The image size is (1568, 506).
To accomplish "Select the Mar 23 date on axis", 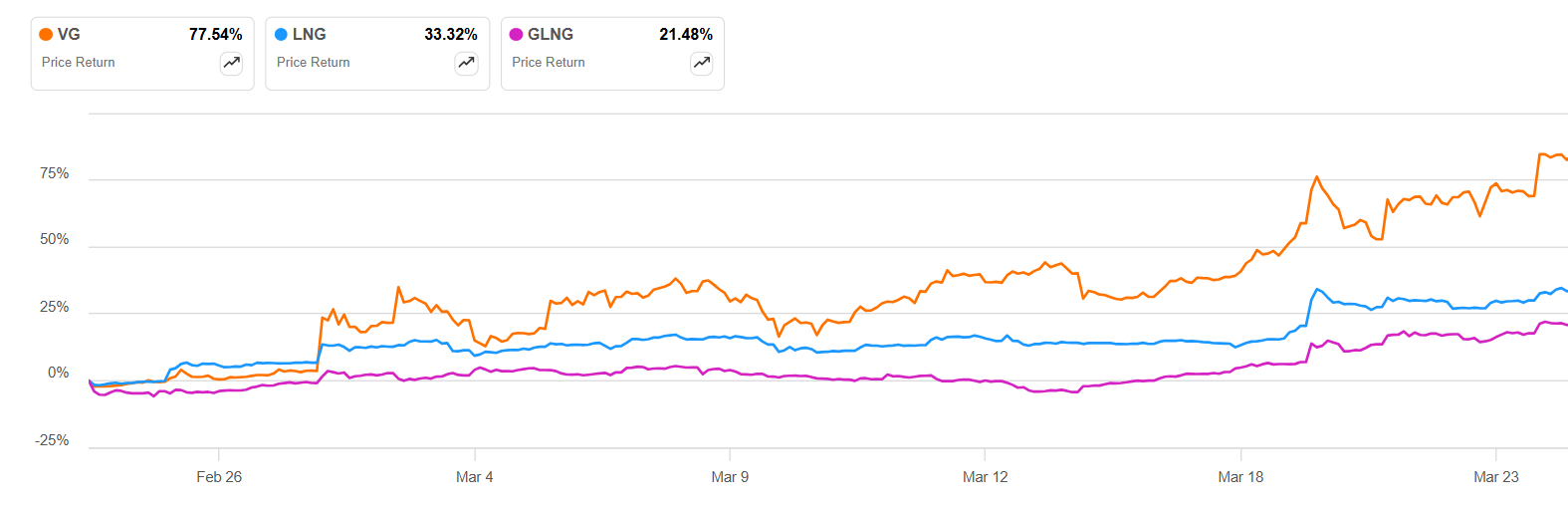I will [x=1496, y=477].
